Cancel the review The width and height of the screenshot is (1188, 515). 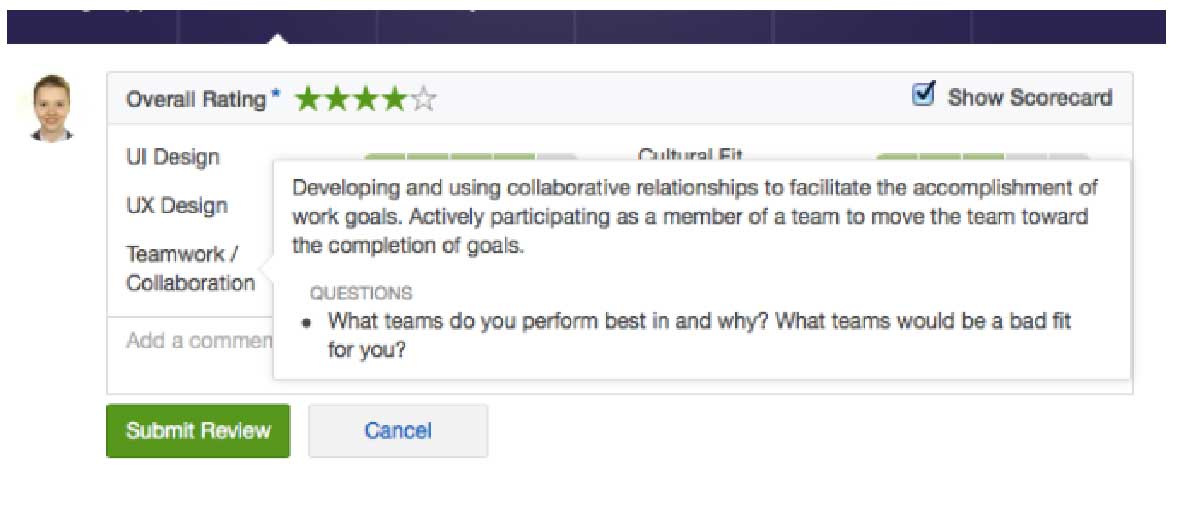pyautogui.click(x=398, y=431)
